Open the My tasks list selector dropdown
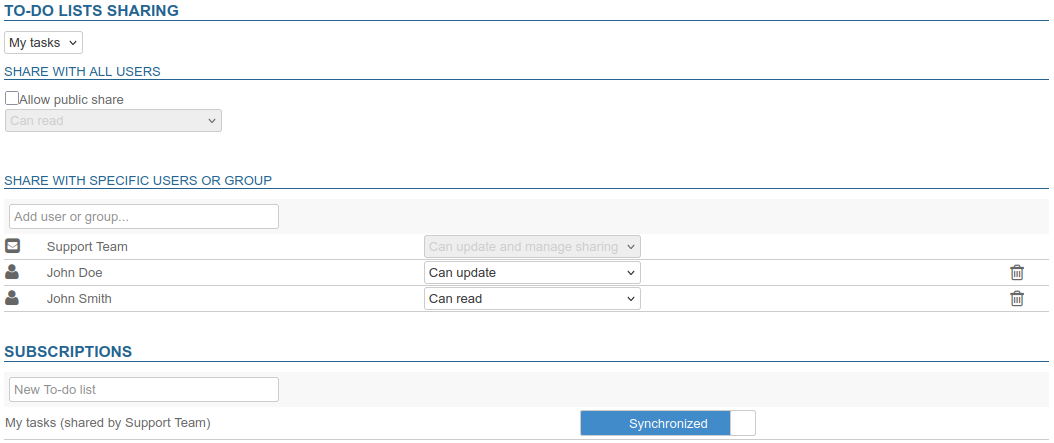Screen dimensions: 1054x443 coord(43,43)
